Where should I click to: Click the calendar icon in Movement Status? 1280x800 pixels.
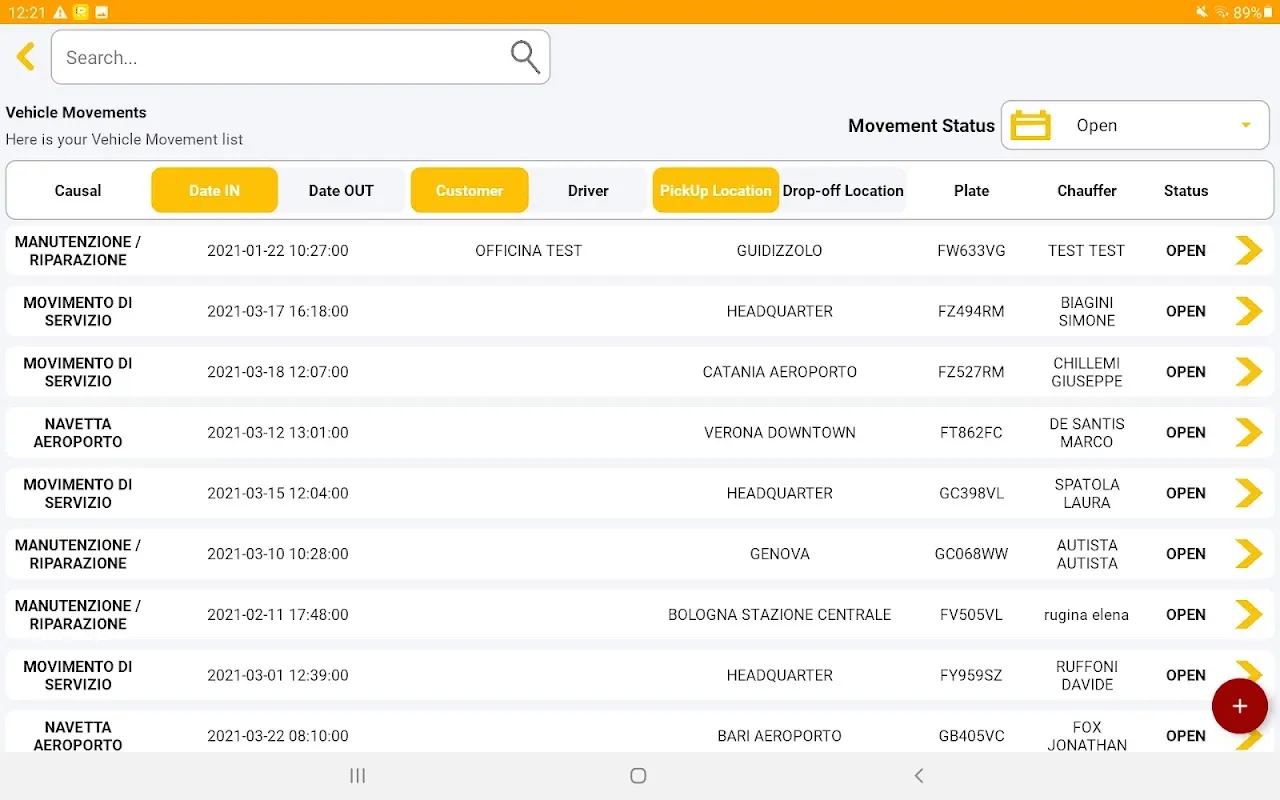pos(1030,126)
